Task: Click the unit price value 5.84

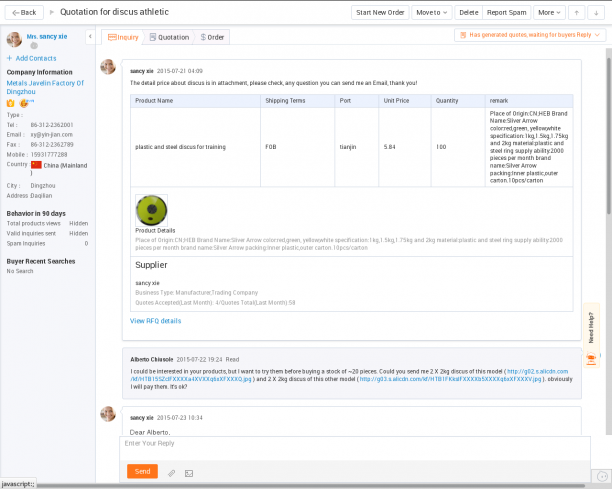Action: point(390,147)
